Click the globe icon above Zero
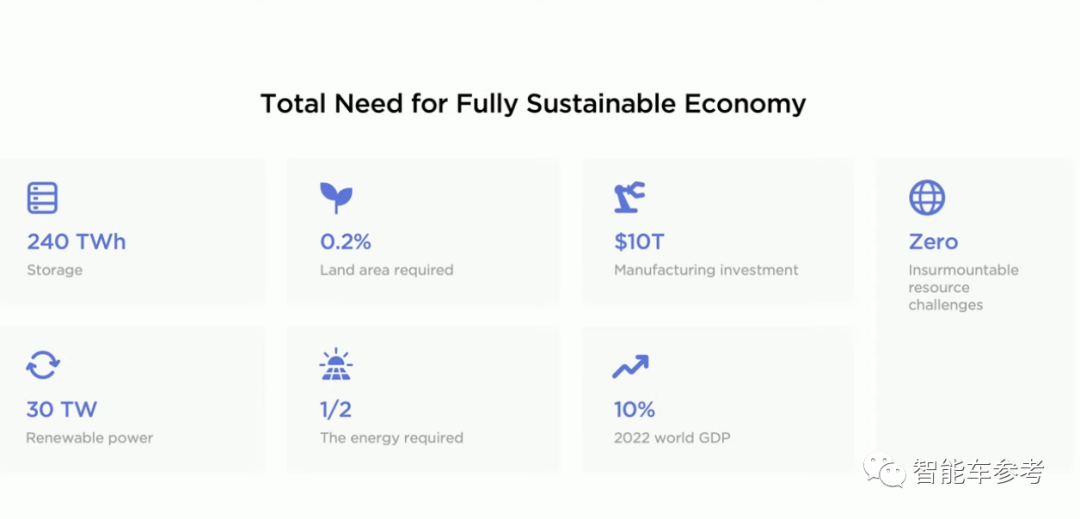This screenshot has height=519, width=1080. coord(926,198)
